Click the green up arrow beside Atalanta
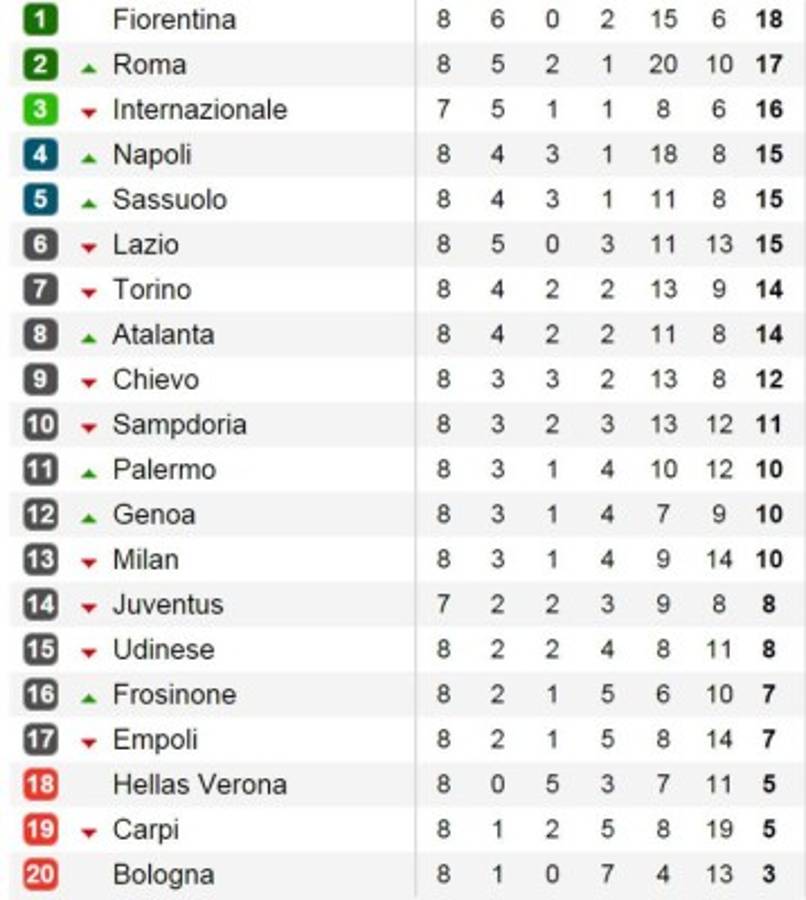The width and height of the screenshot is (806, 900). click(x=89, y=338)
